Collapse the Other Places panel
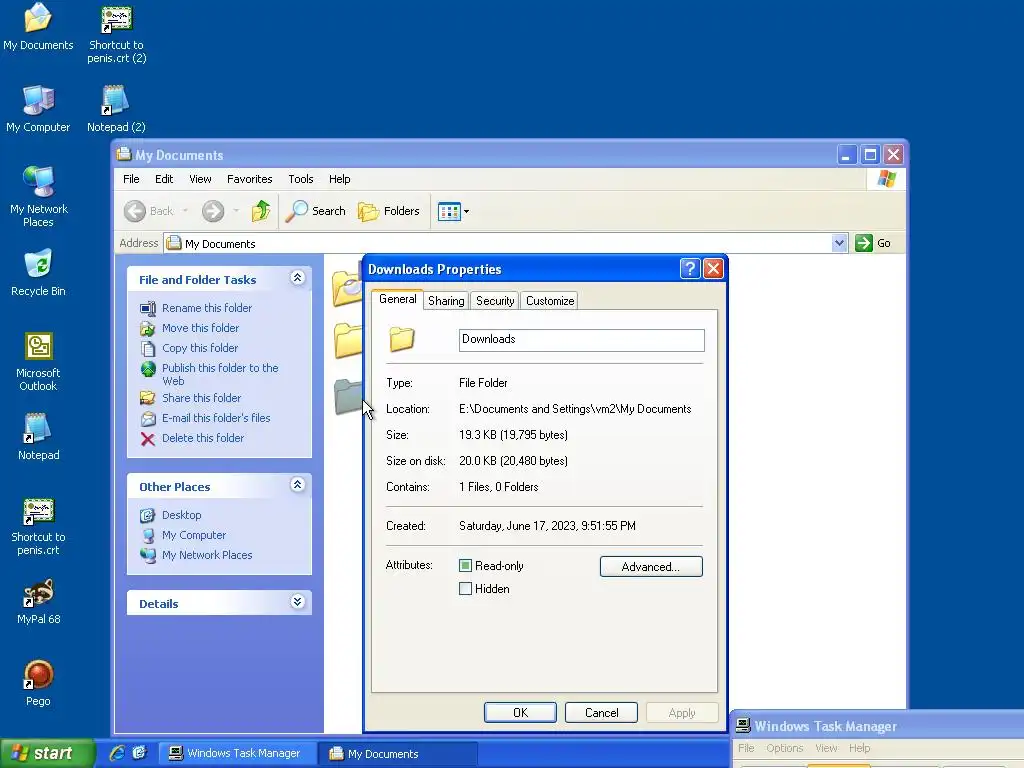Viewport: 1024px width, 768px height. (x=297, y=485)
